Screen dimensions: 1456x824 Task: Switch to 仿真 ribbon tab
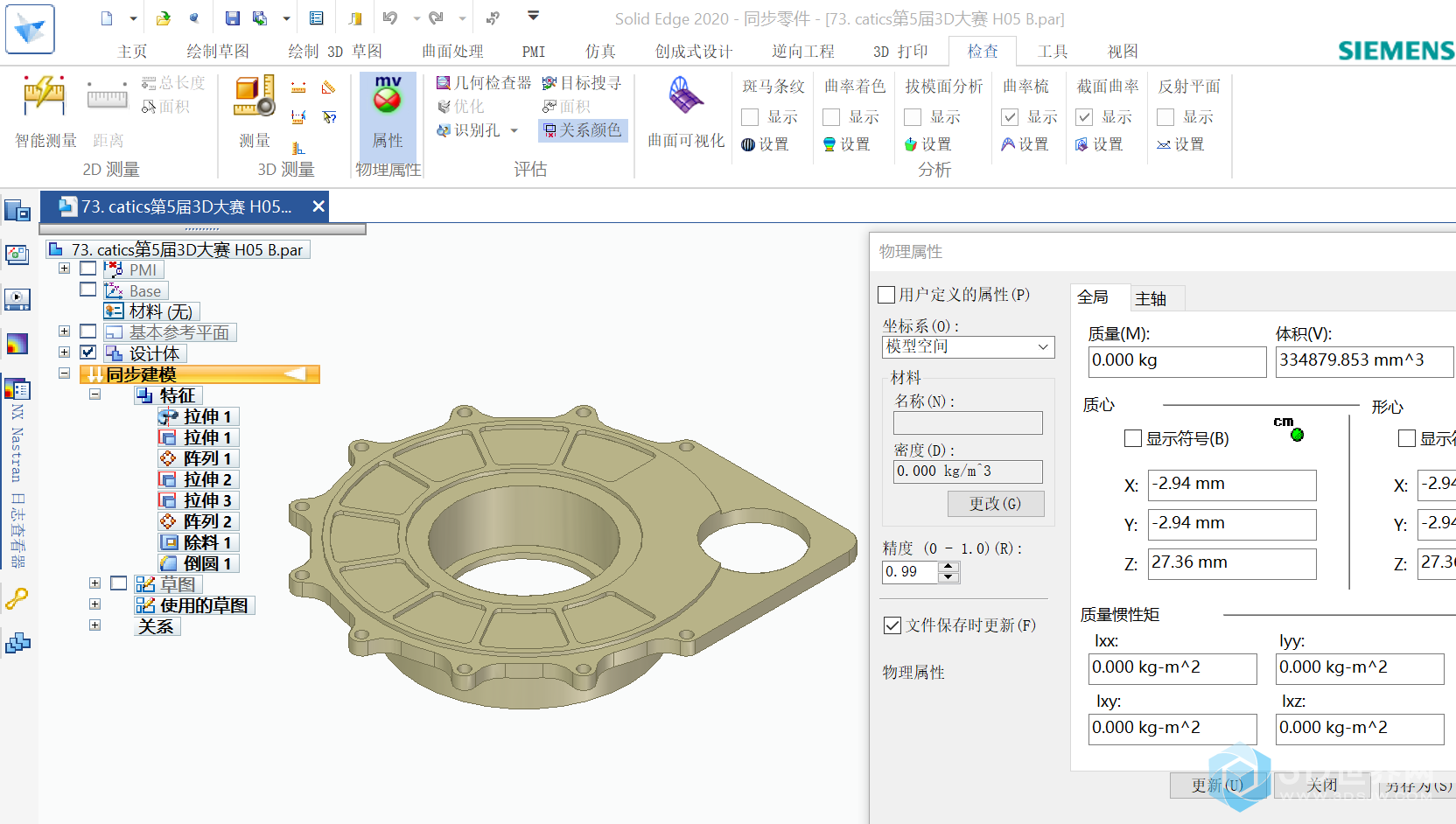point(600,52)
